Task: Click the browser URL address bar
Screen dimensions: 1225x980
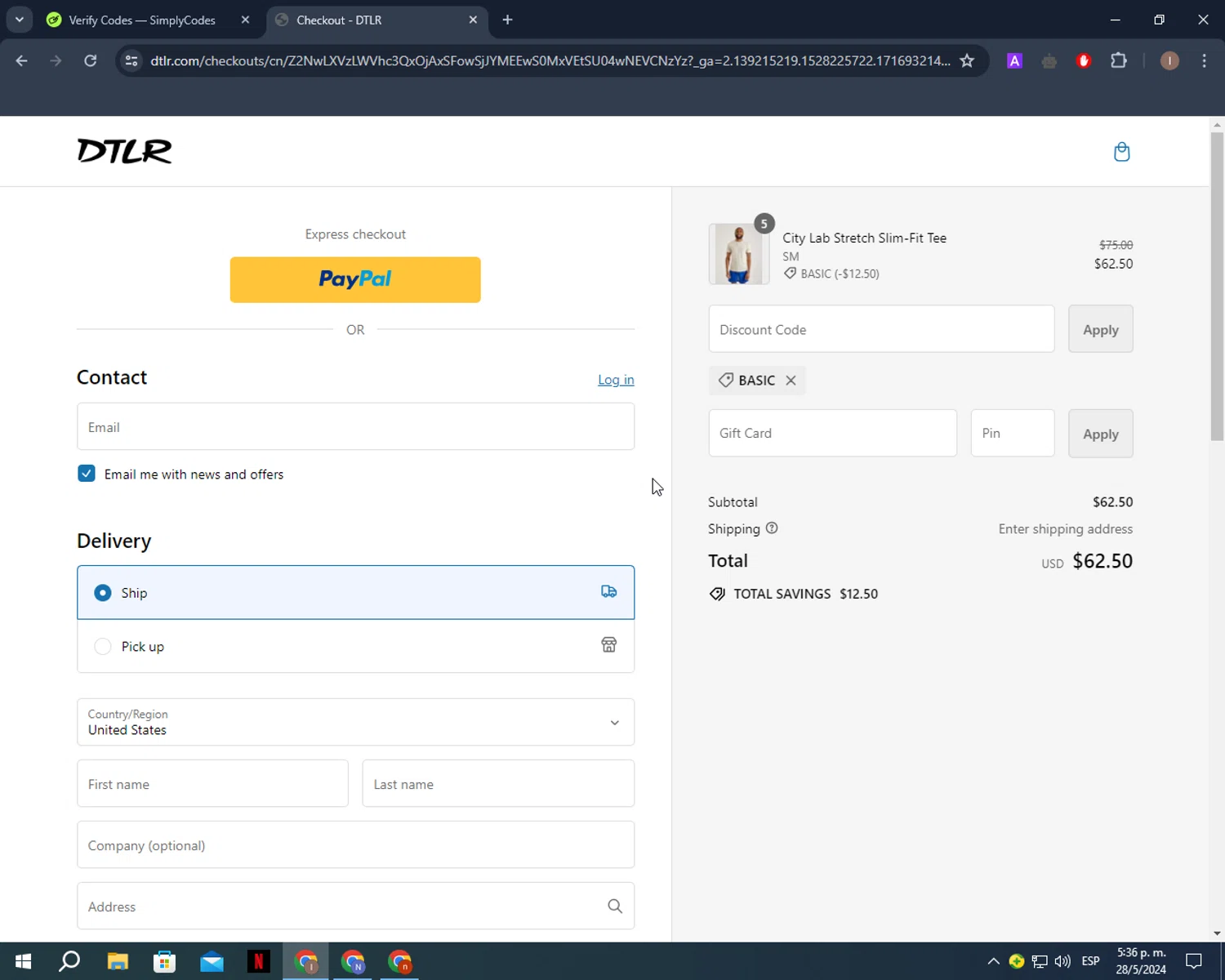Action: [550, 60]
